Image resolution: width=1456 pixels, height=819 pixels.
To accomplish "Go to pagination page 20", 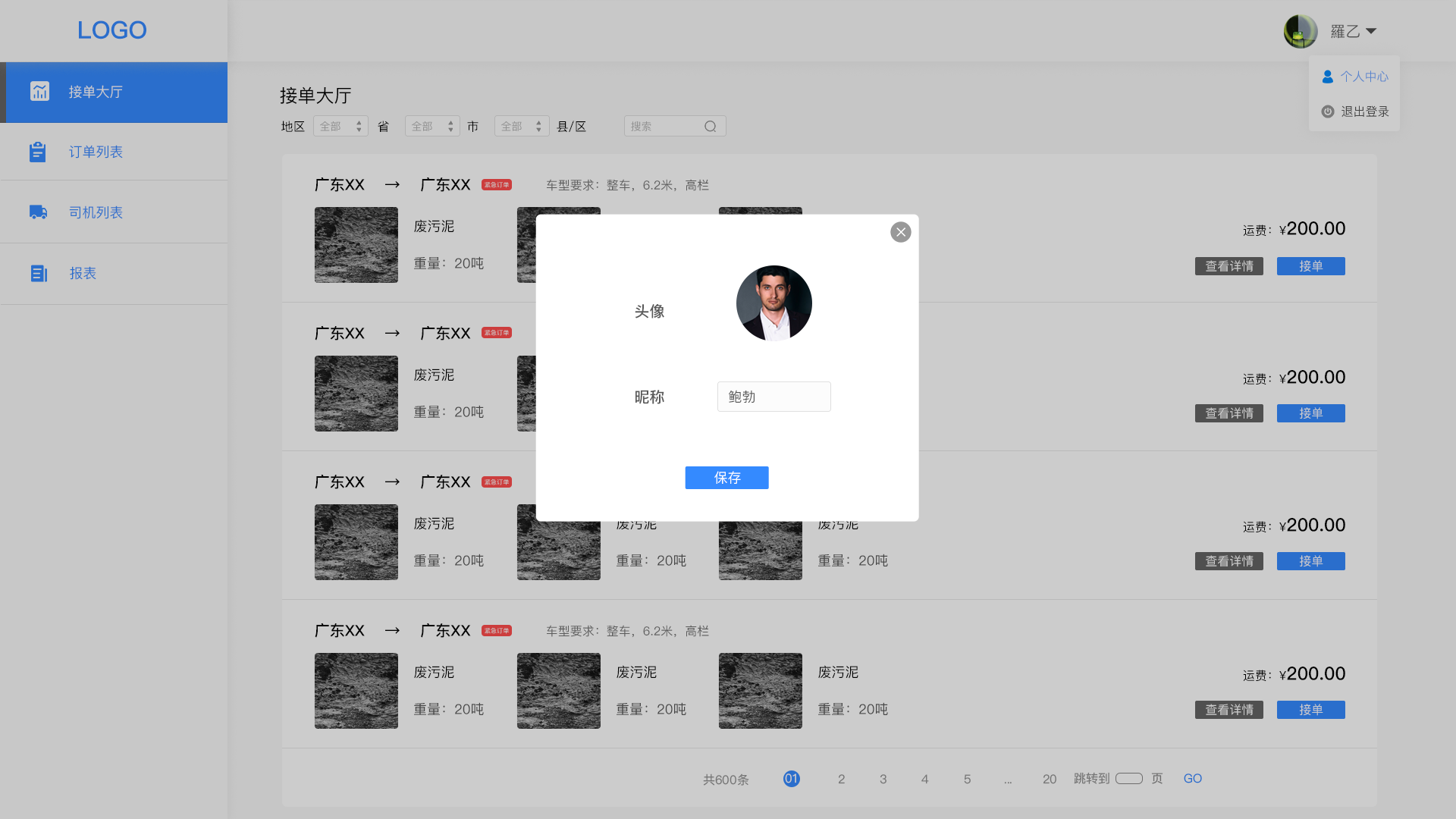I will click(x=1050, y=779).
